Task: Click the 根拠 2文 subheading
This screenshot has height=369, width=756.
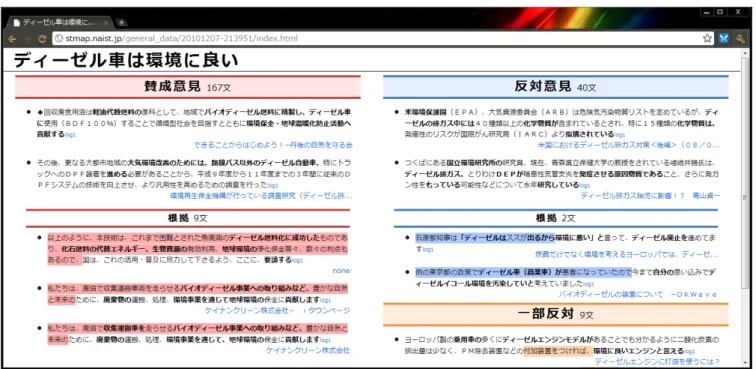Action: click(555, 218)
